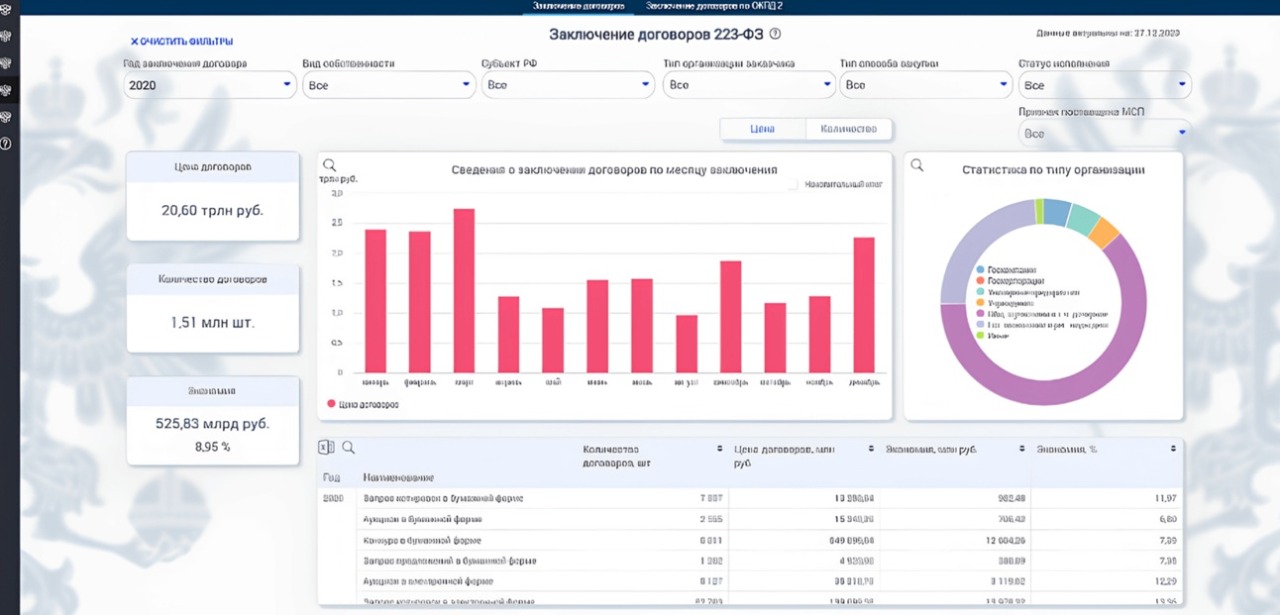Sort table by Цена договоров column arrows

[871, 449]
